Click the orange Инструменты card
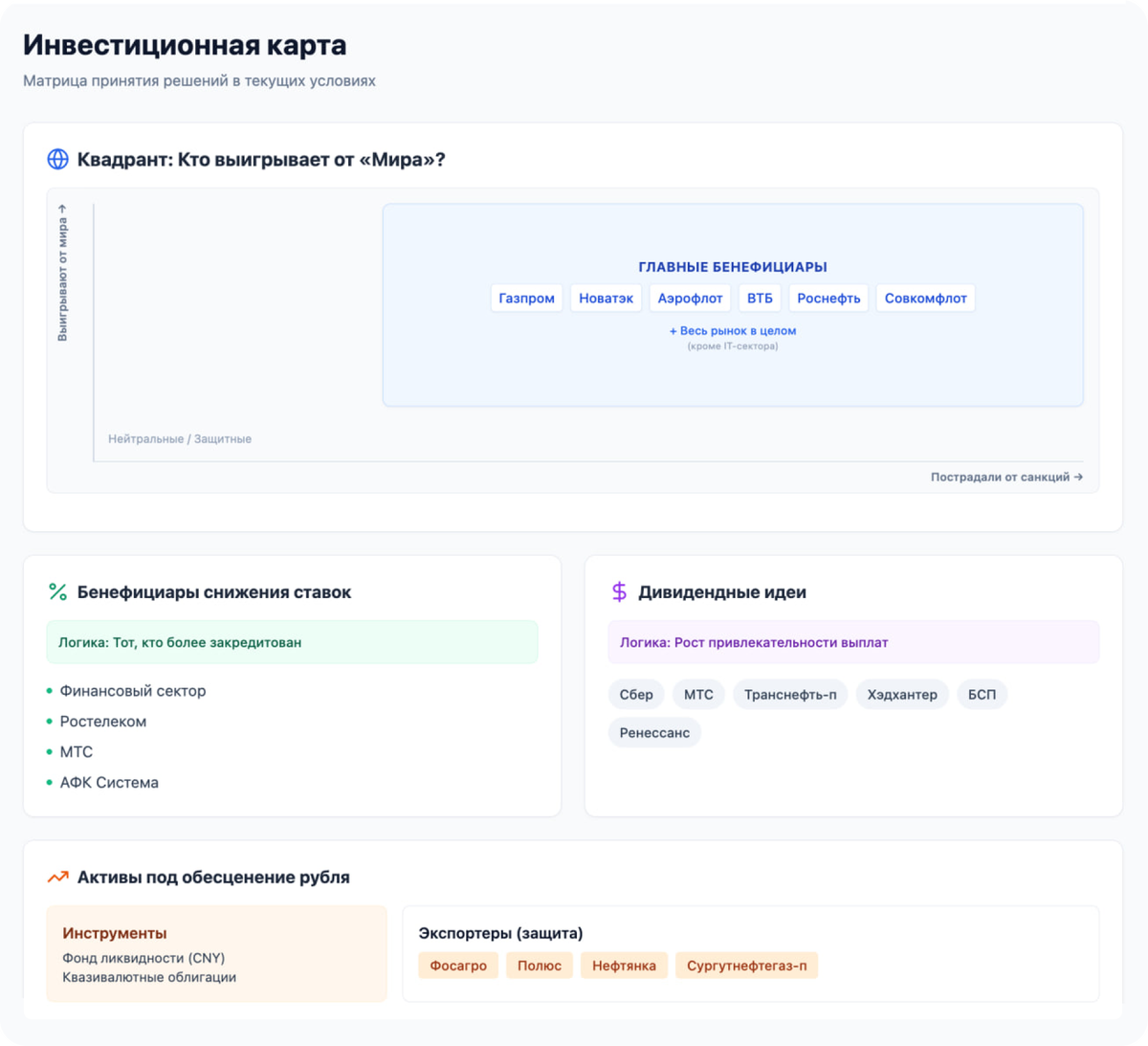This screenshot has width=1148, height=1046. [x=216, y=954]
